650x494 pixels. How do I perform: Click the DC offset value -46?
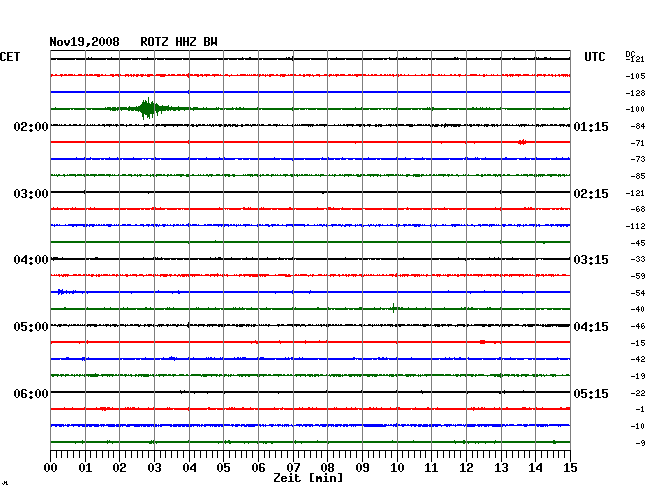pyautogui.click(x=638, y=326)
